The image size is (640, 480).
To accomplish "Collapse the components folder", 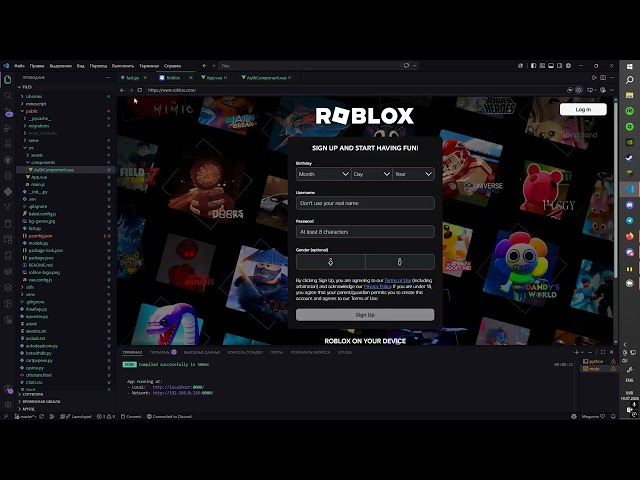I will click(x=43, y=162).
